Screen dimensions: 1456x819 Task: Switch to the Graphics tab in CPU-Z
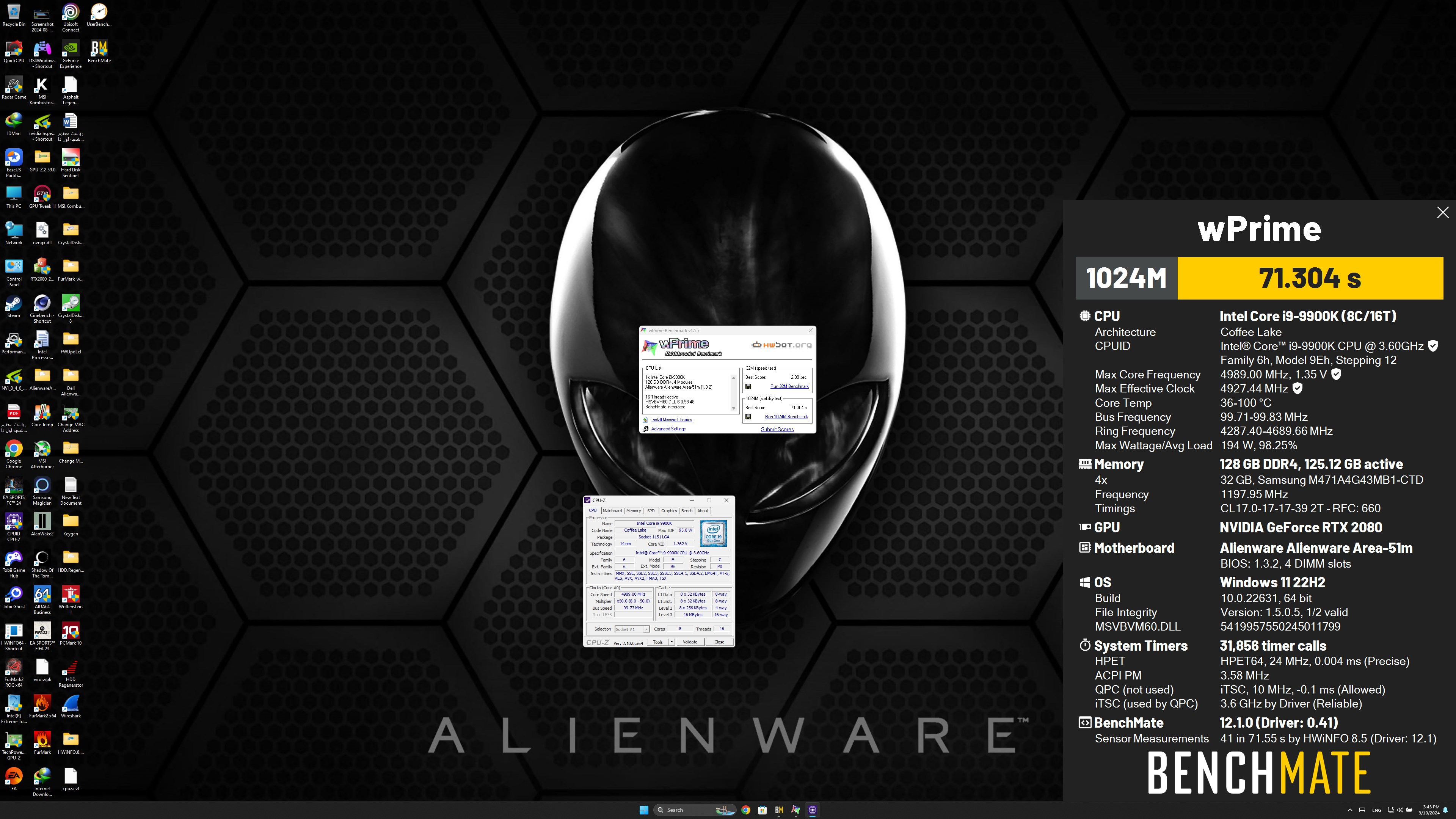coord(669,510)
